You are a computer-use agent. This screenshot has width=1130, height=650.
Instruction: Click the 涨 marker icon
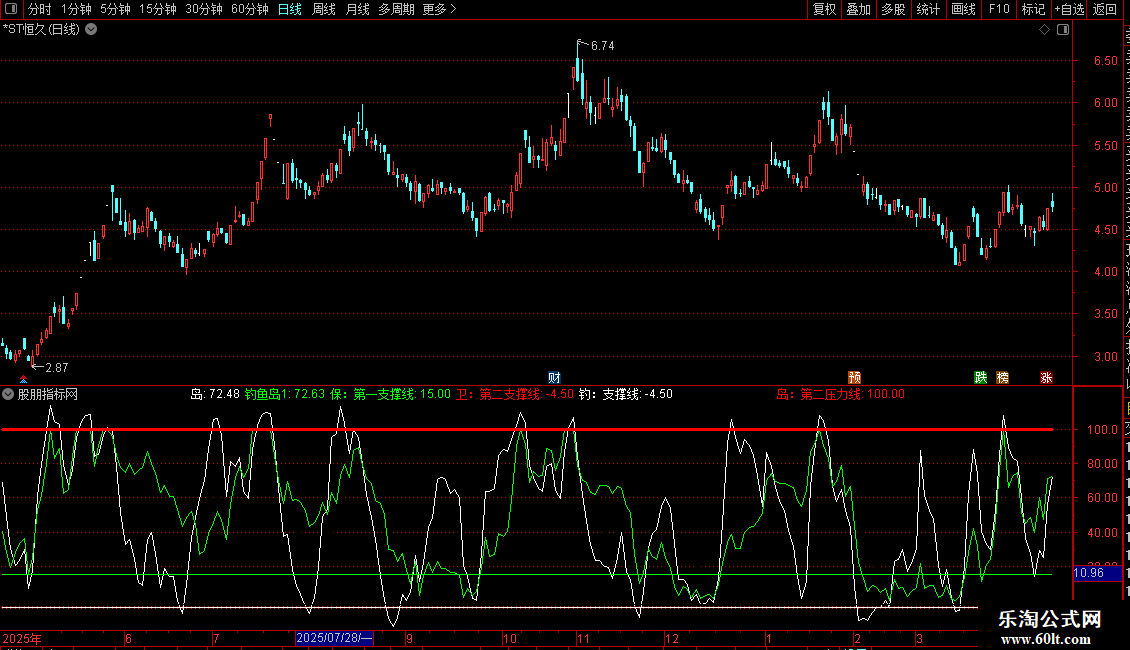[1046, 378]
